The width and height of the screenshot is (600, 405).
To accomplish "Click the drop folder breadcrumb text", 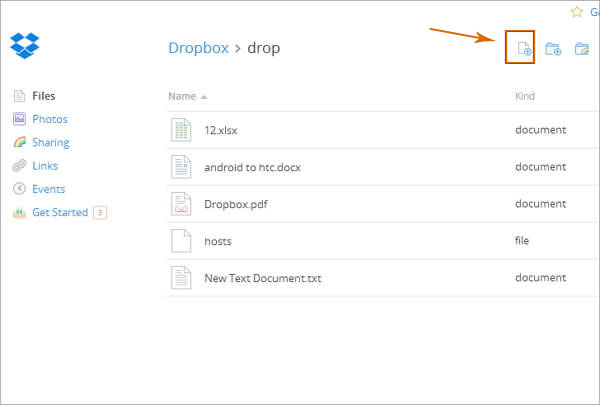I will point(264,48).
